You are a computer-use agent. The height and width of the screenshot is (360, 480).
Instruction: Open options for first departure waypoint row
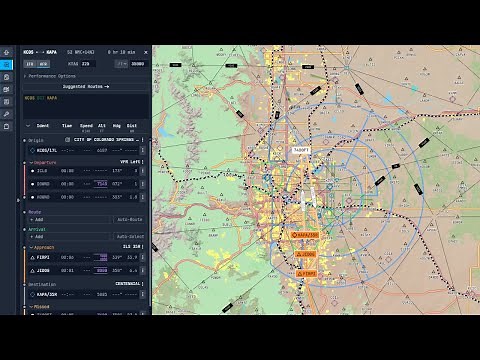coord(143,171)
